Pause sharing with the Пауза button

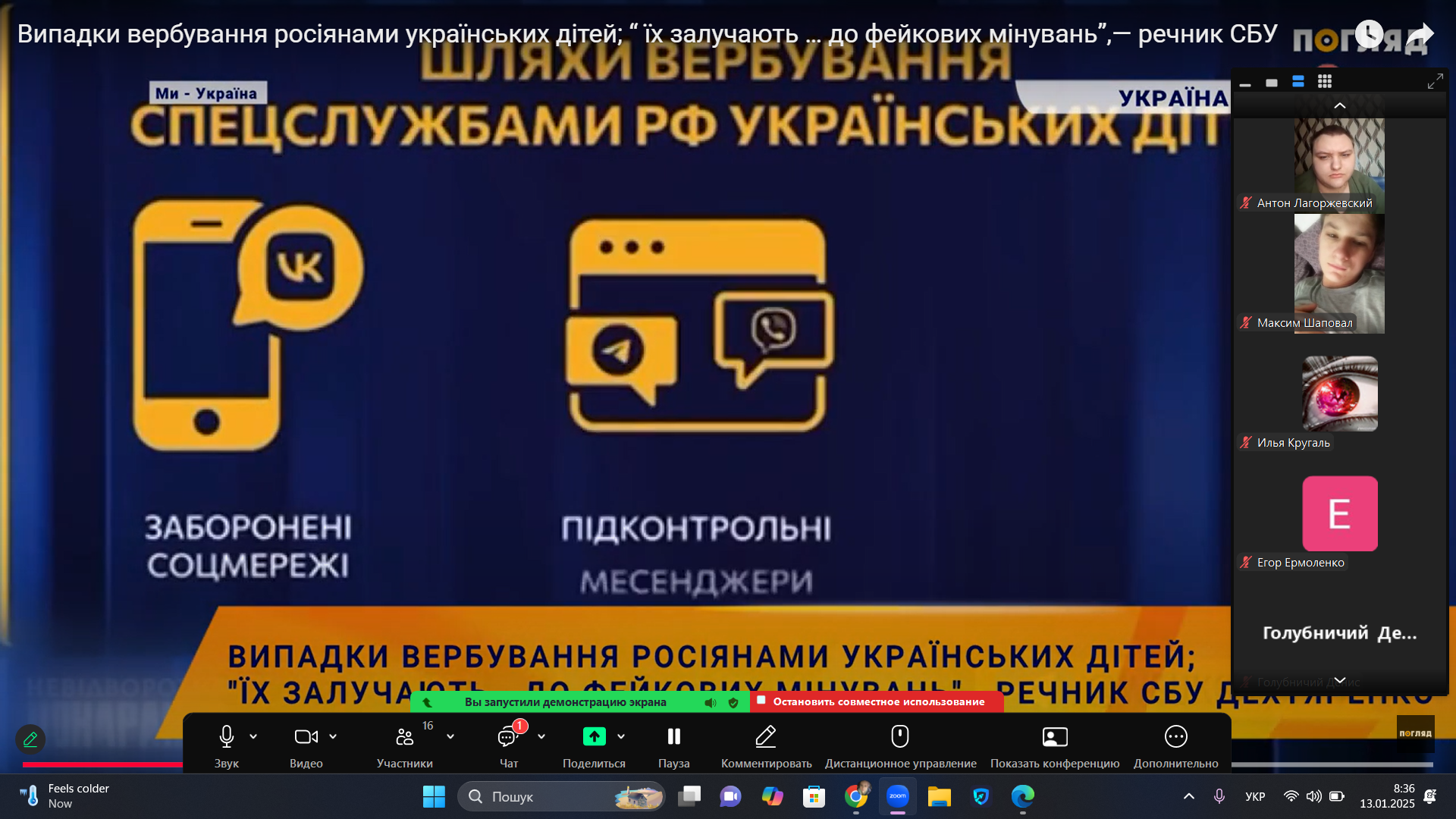click(673, 736)
